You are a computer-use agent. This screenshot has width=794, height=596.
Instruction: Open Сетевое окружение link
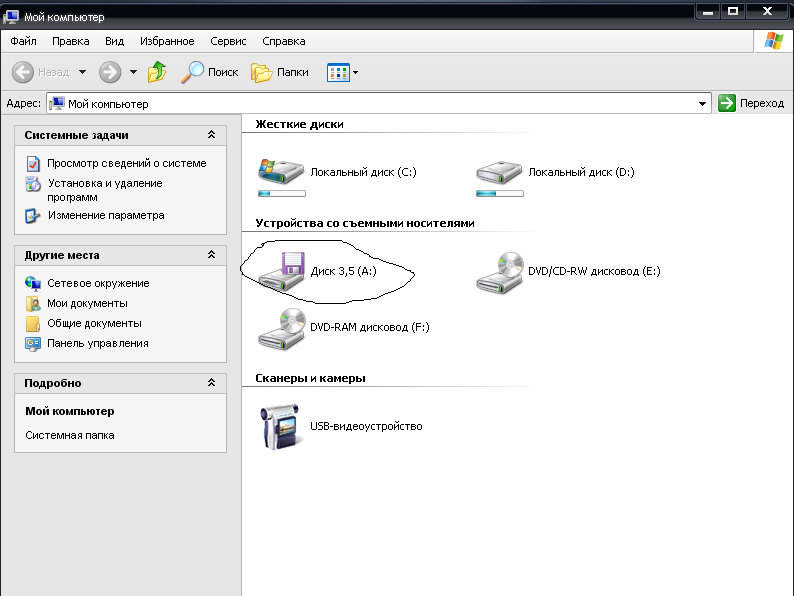(x=98, y=284)
